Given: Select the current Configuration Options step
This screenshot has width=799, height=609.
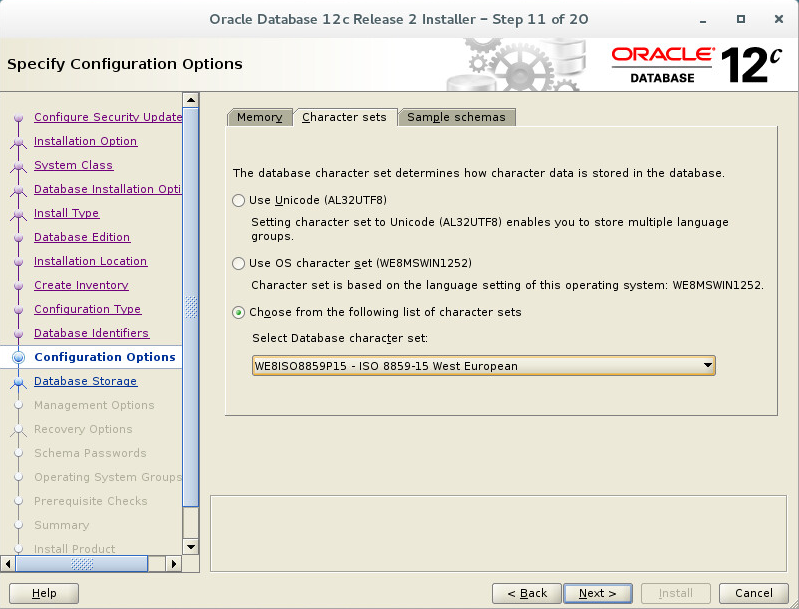Looking at the screenshot, I should pyautogui.click(x=105, y=357).
